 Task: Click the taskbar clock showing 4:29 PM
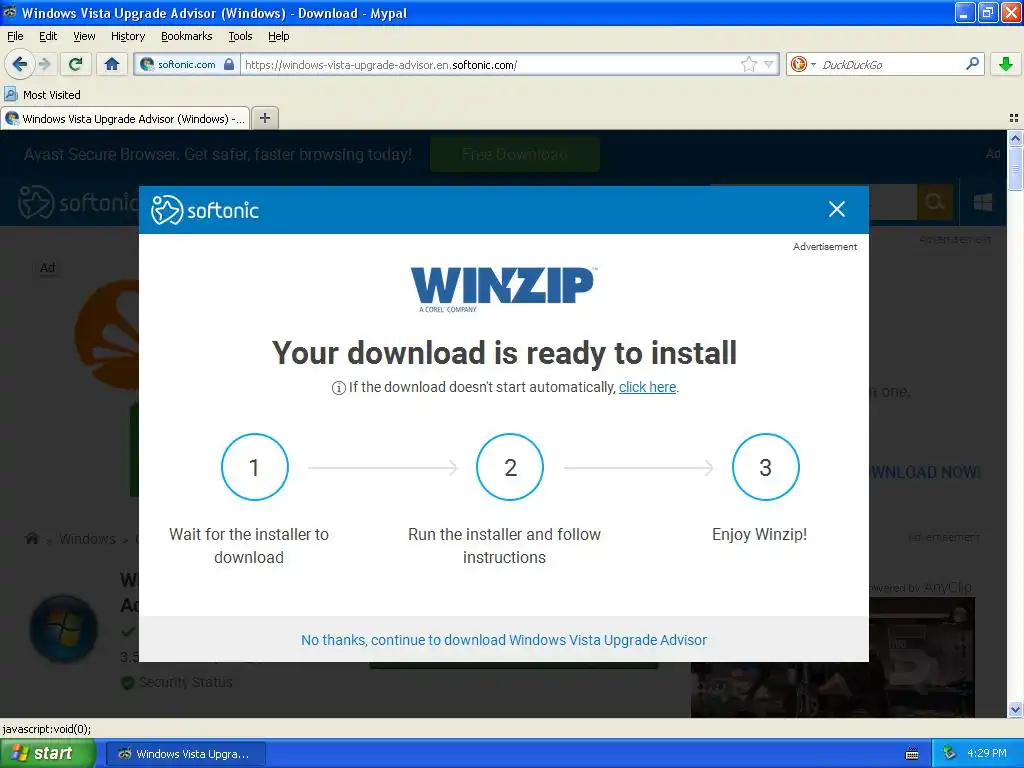tap(987, 753)
